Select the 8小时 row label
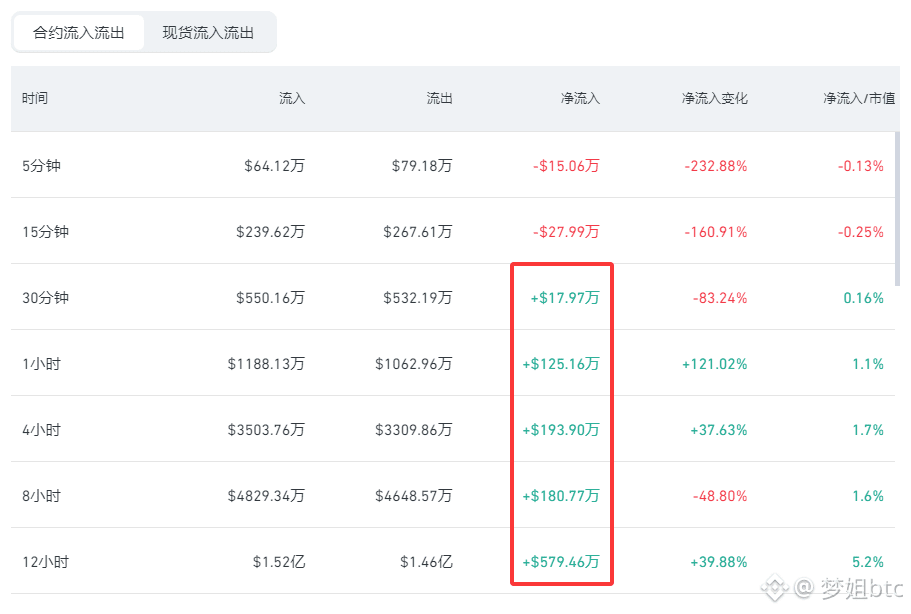The height and width of the screenshot is (614, 911). [x=41, y=496]
